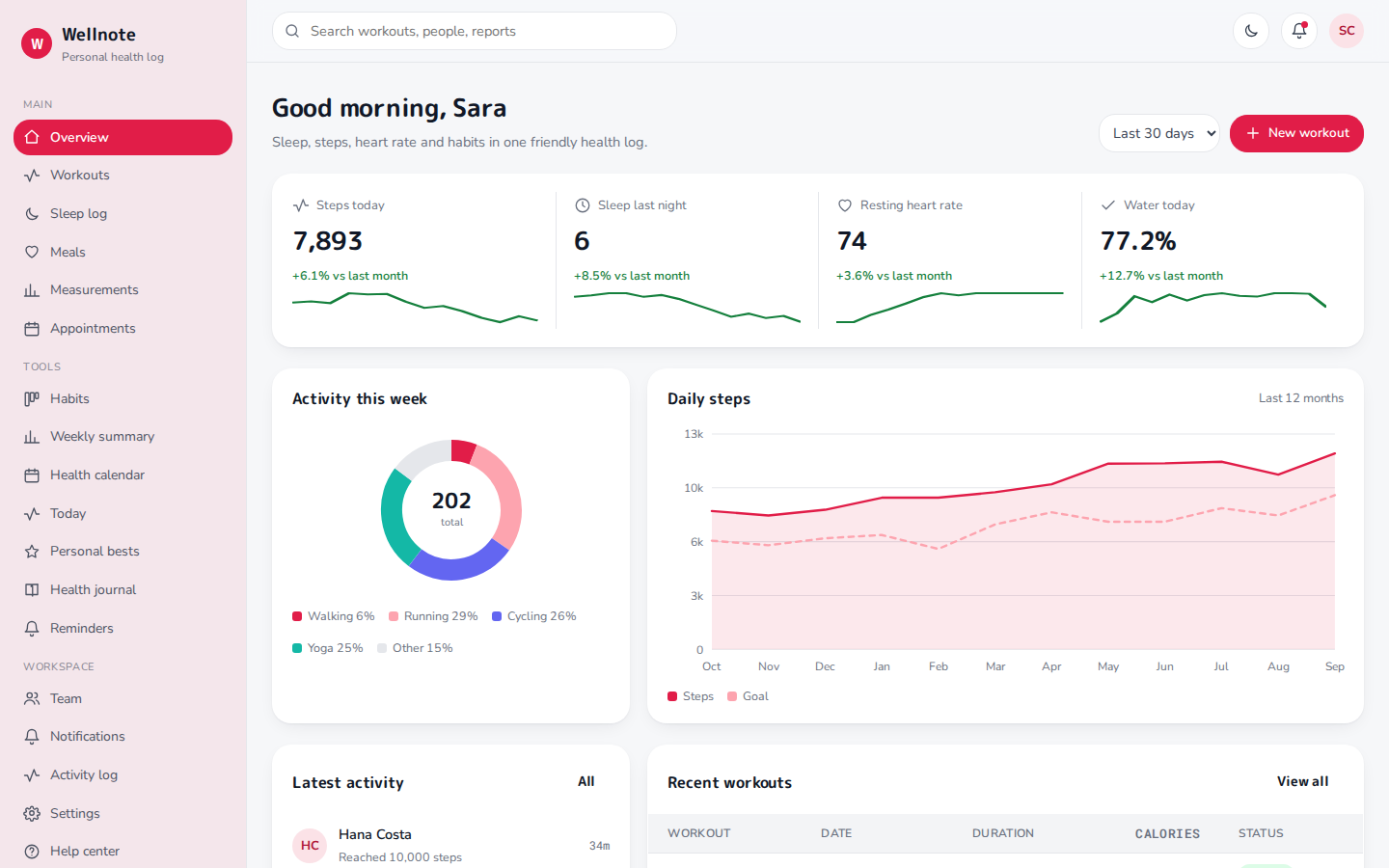1389x868 pixels.
Task: Click the Sleep log moon icon
Action: tap(32, 214)
